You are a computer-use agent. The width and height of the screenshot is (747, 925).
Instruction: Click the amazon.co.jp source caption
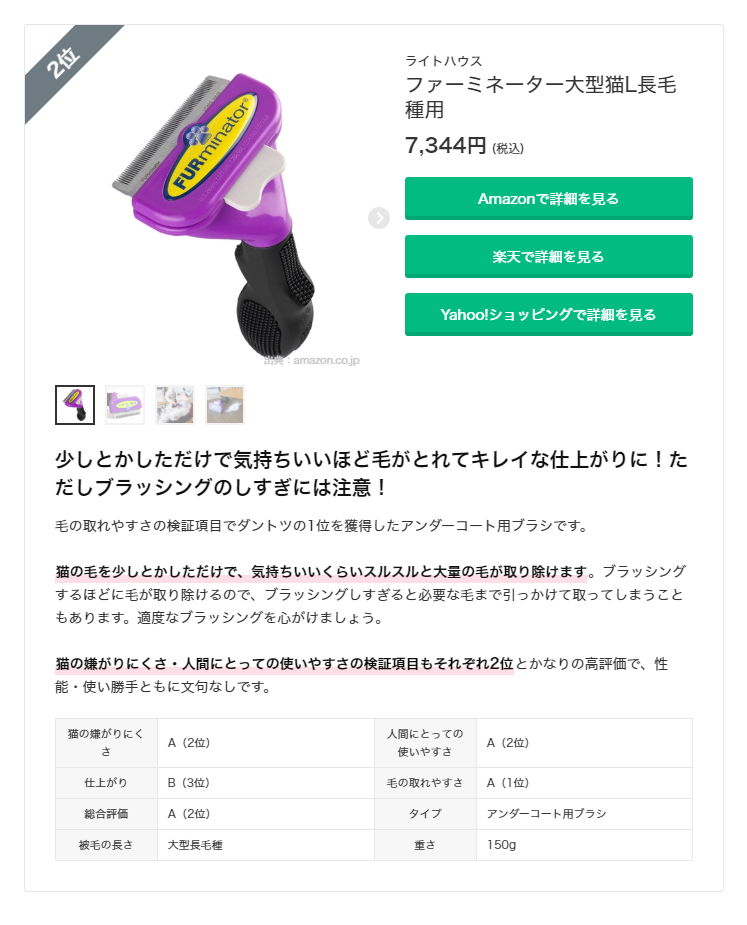click(312, 360)
